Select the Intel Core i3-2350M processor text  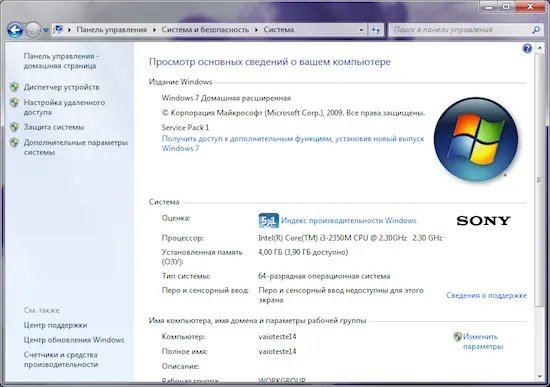[x=350, y=238]
